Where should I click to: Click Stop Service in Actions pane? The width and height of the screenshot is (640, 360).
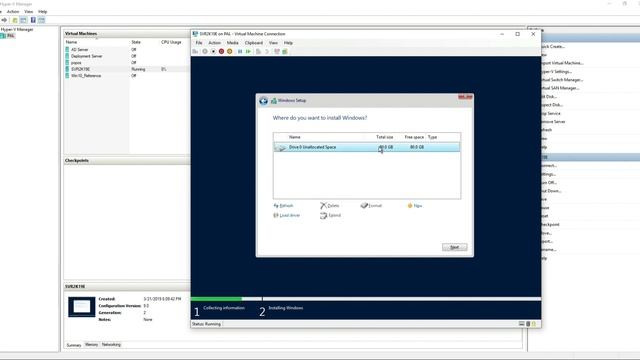[551, 113]
